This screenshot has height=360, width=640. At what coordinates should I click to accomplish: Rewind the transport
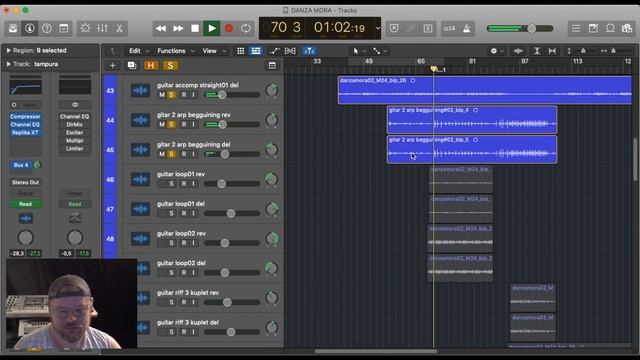(161, 28)
